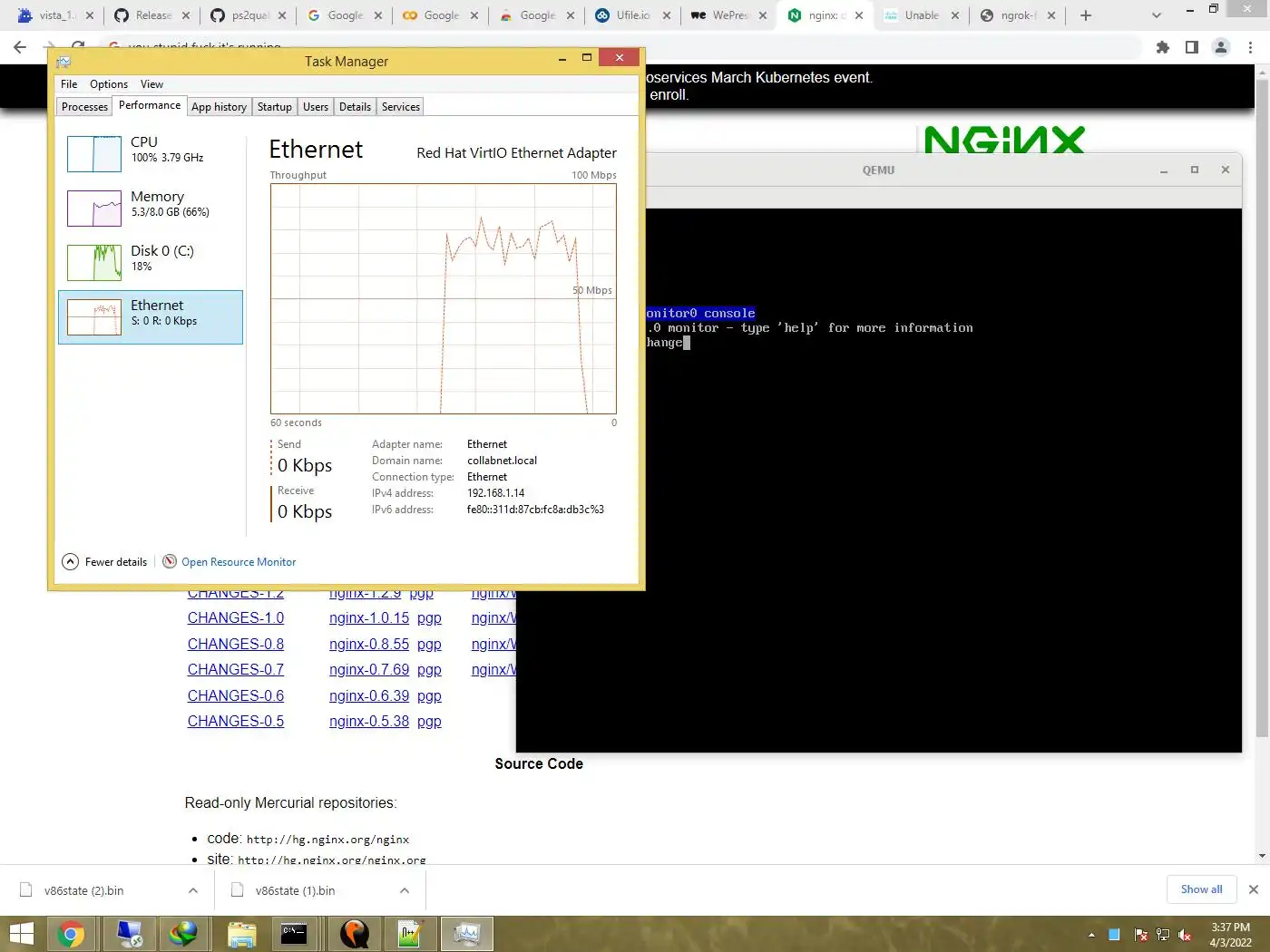The image size is (1270, 952).
Task: Switch to the Processes tab
Action: 84,107
